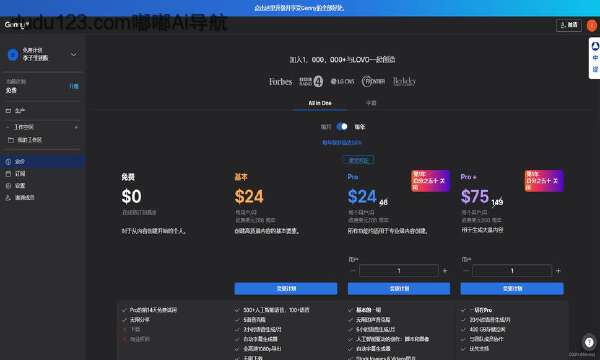Viewport: 600px width, 360px height.
Task: Open the orange user avatar at top right
Action: coord(592,26)
